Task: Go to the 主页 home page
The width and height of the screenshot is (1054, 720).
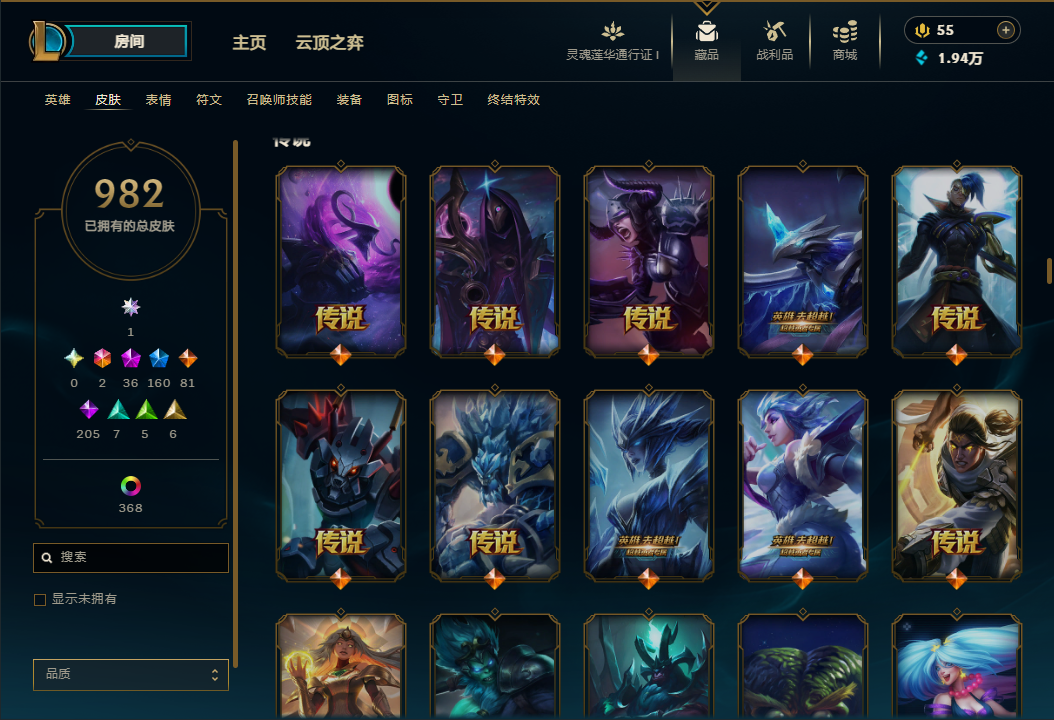Action: point(249,42)
